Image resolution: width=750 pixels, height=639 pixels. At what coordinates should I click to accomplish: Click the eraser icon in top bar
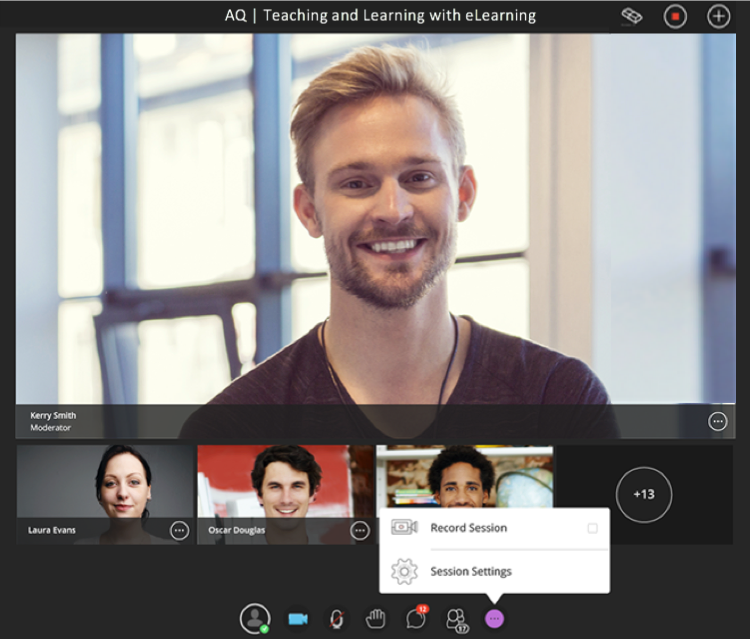click(631, 16)
